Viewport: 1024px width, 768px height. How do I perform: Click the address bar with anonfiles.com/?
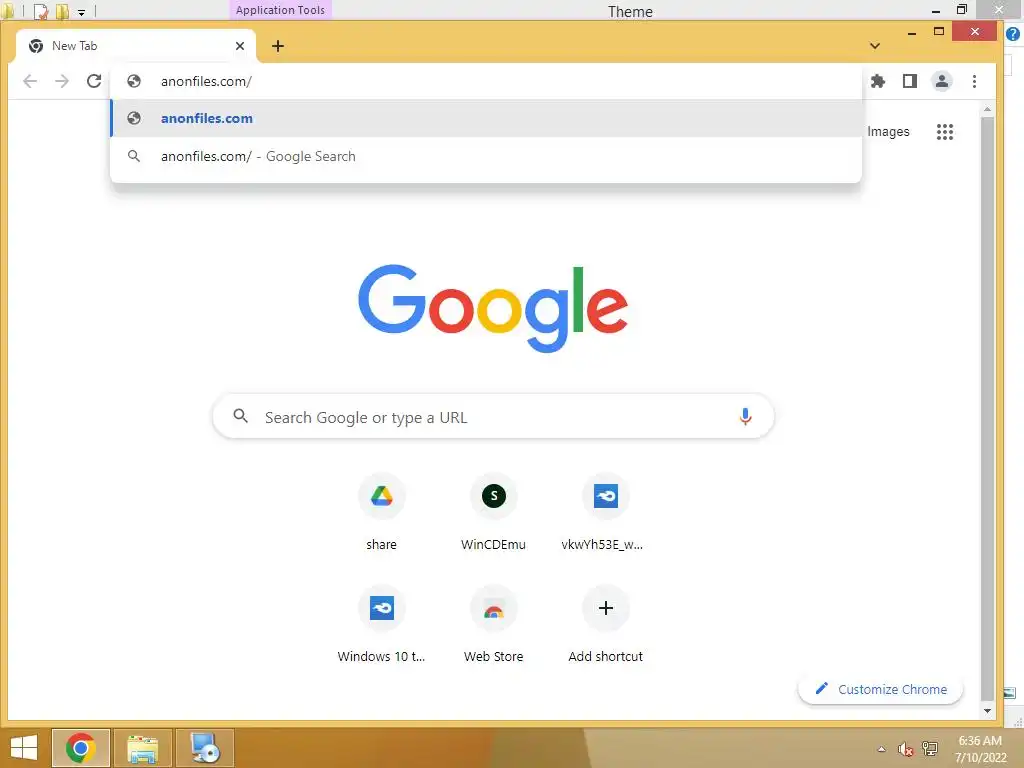(486, 81)
